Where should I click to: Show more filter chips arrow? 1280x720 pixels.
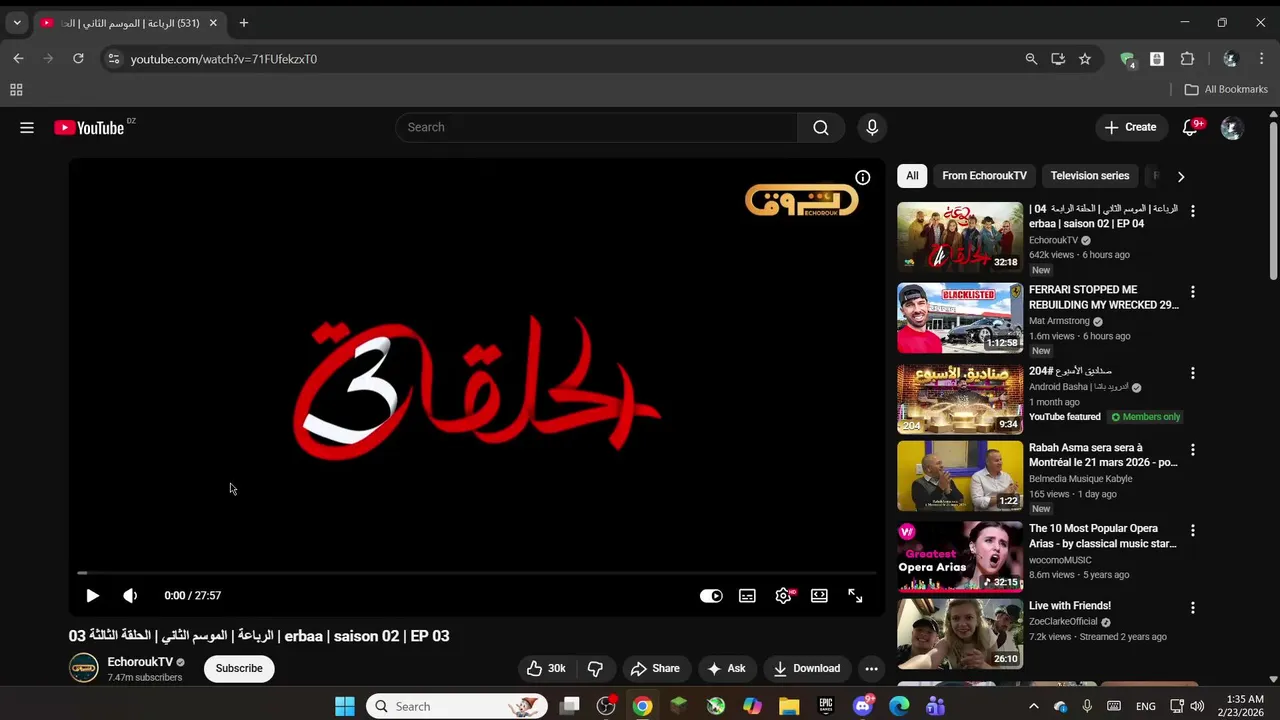click(x=1181, y=176)
